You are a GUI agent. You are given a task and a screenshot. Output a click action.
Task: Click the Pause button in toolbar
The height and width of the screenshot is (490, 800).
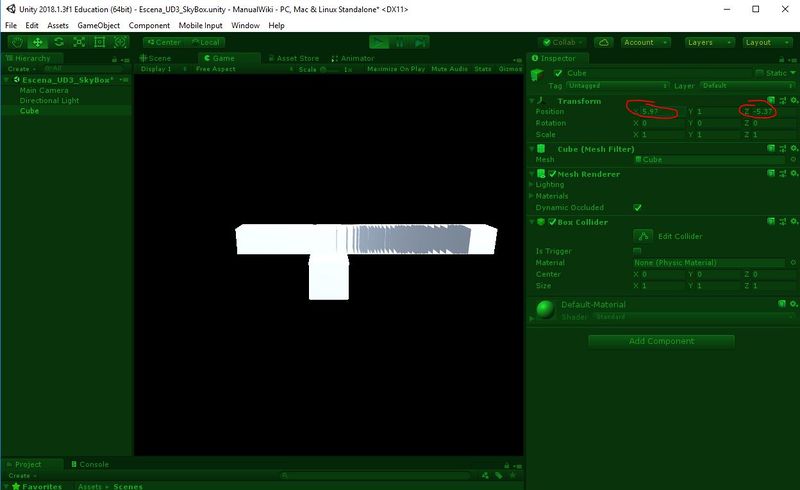[x=399, y=42]
